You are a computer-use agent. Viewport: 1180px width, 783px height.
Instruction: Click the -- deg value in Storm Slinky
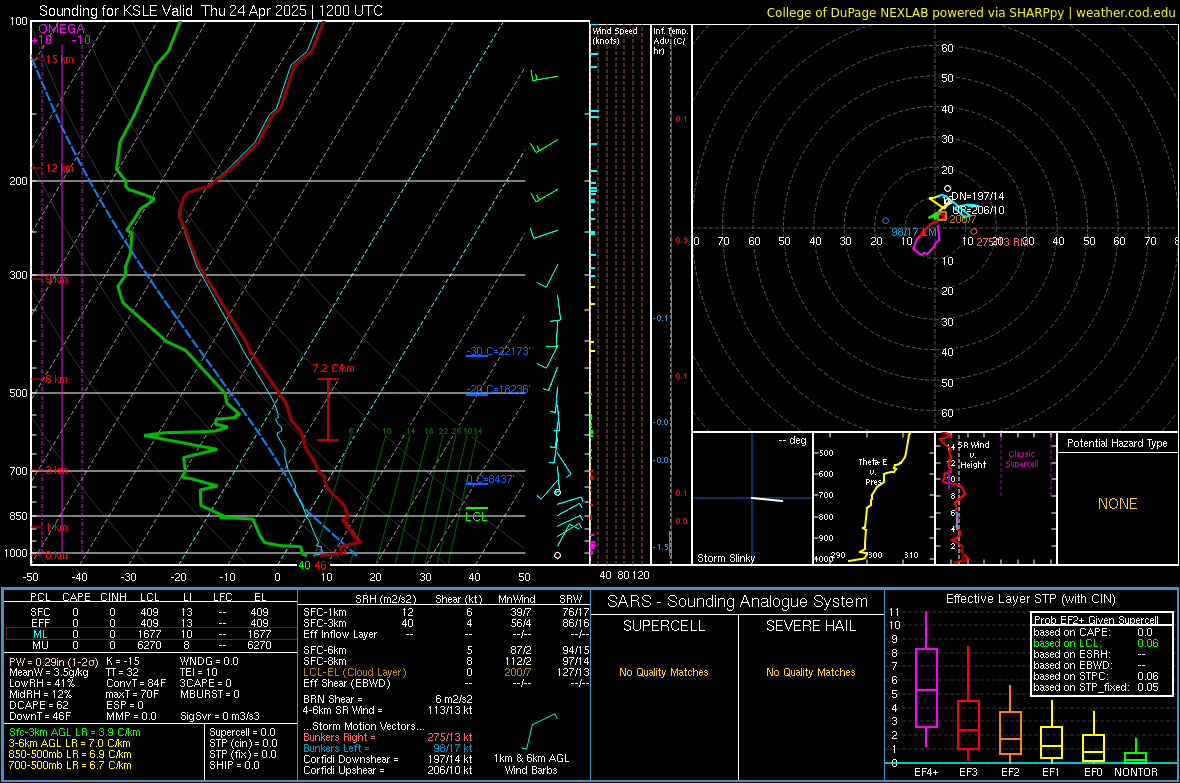pos(792,441)
